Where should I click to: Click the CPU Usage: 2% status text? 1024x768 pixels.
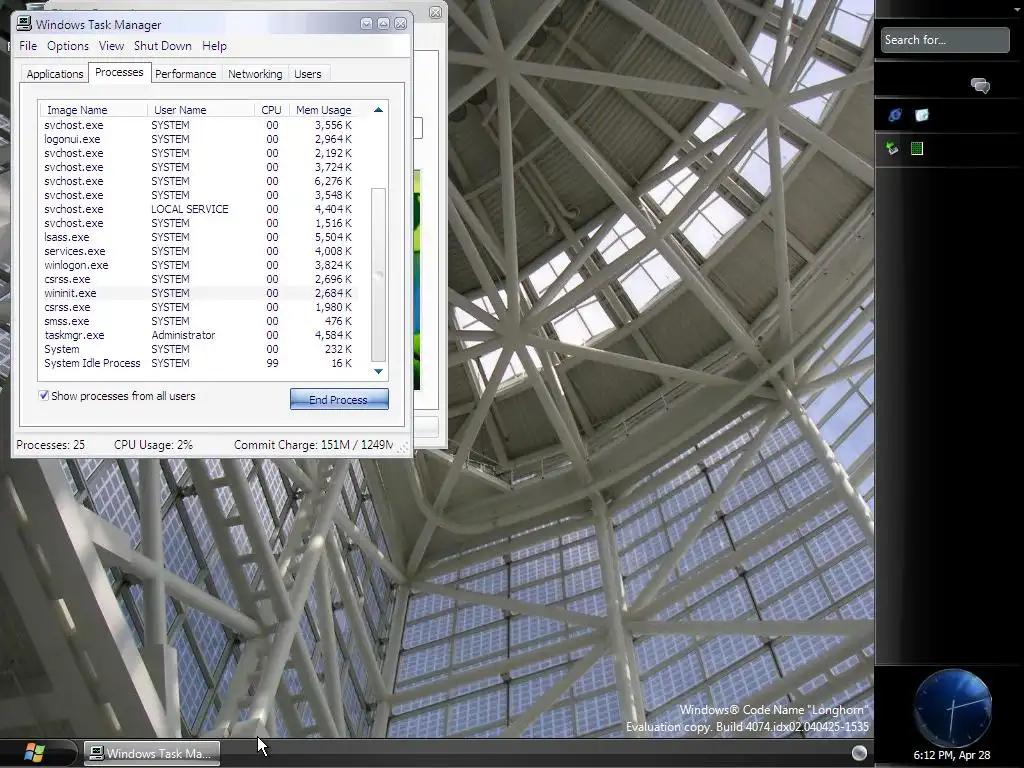point(153,445)
